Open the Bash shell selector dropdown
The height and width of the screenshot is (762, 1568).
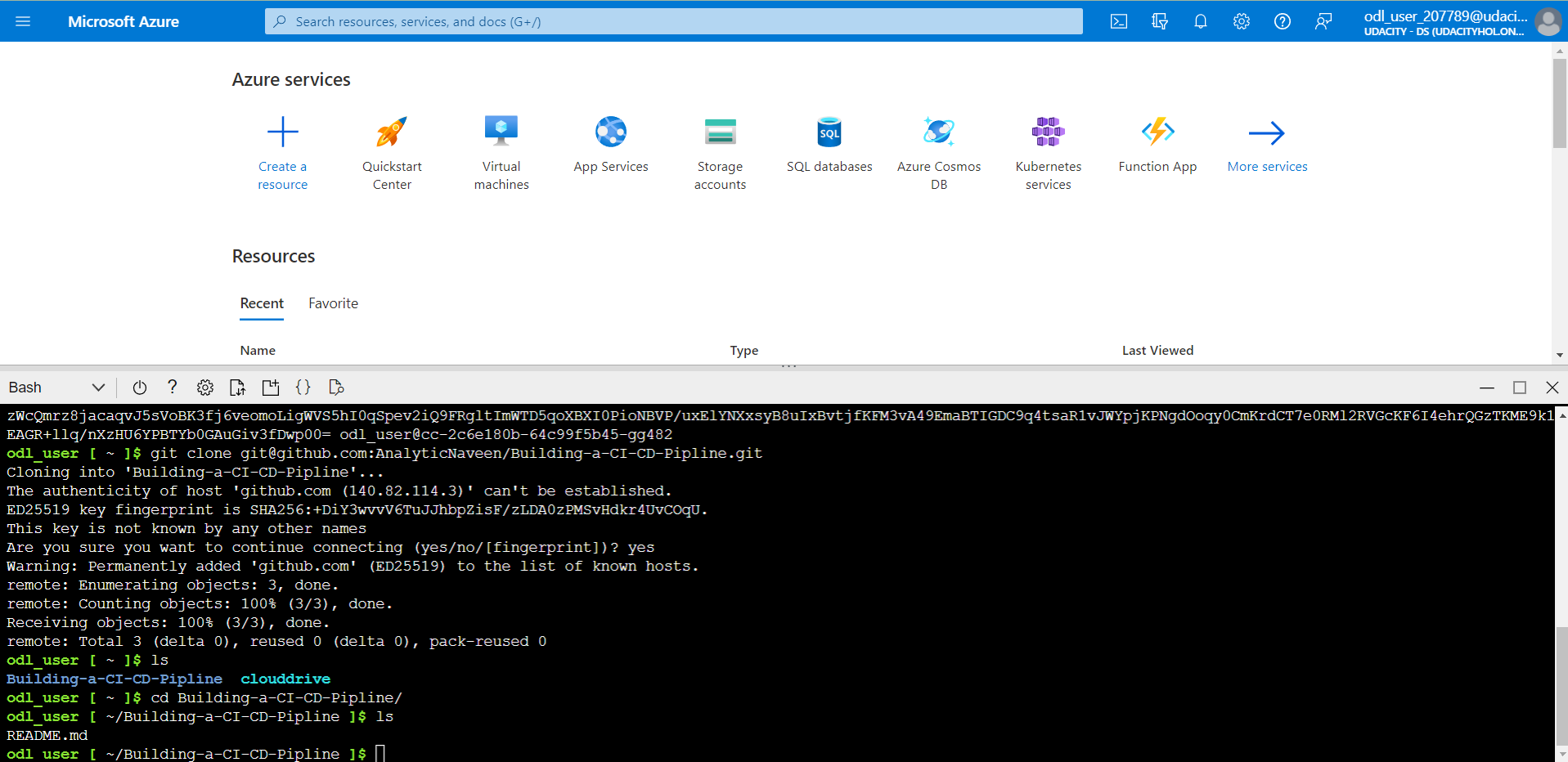pyautogui.click(x=57, y=387)
